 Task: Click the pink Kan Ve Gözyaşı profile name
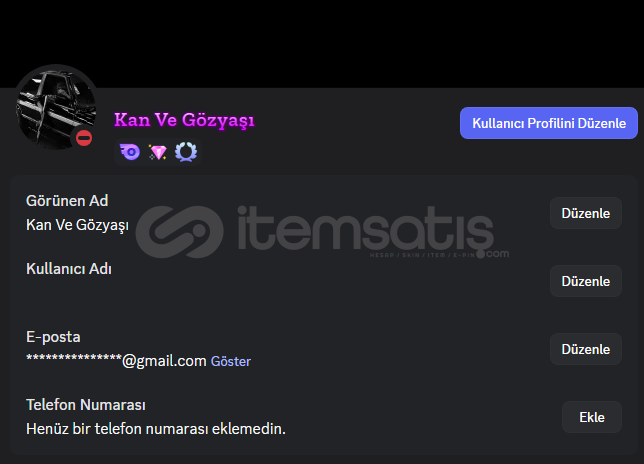coord(184,120)
